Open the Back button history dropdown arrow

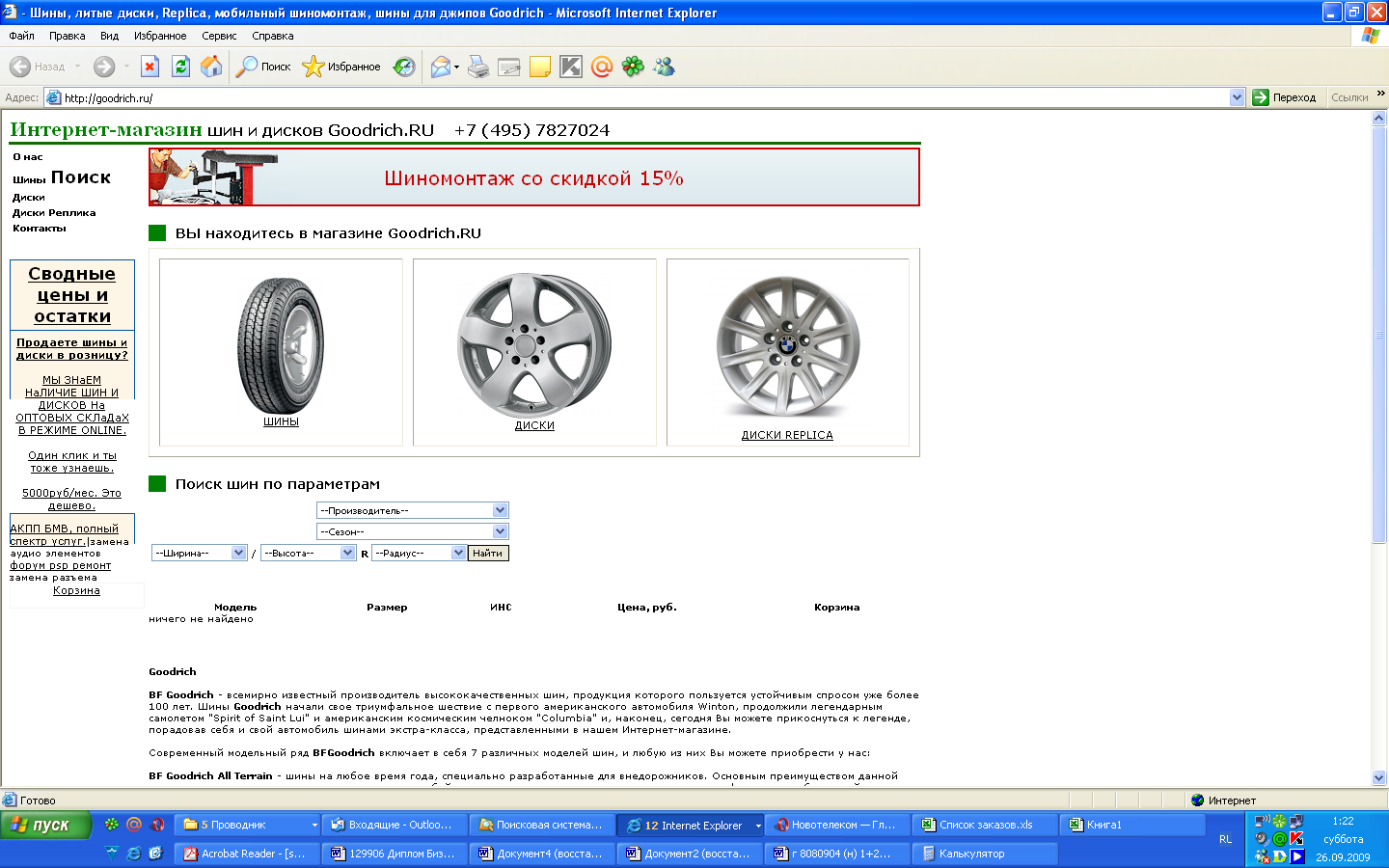[77, 67]
